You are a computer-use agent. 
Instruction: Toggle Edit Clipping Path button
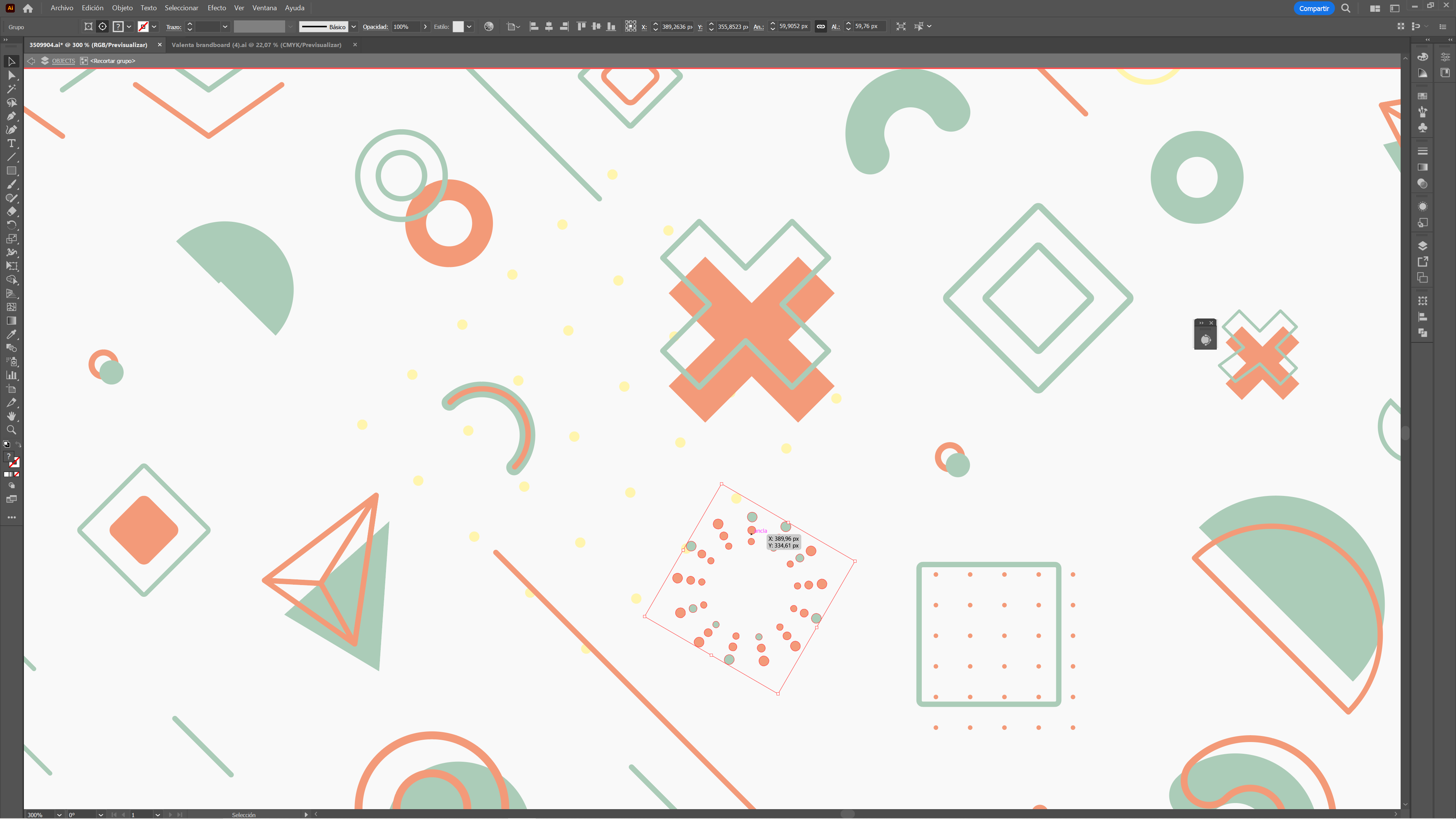88,27
